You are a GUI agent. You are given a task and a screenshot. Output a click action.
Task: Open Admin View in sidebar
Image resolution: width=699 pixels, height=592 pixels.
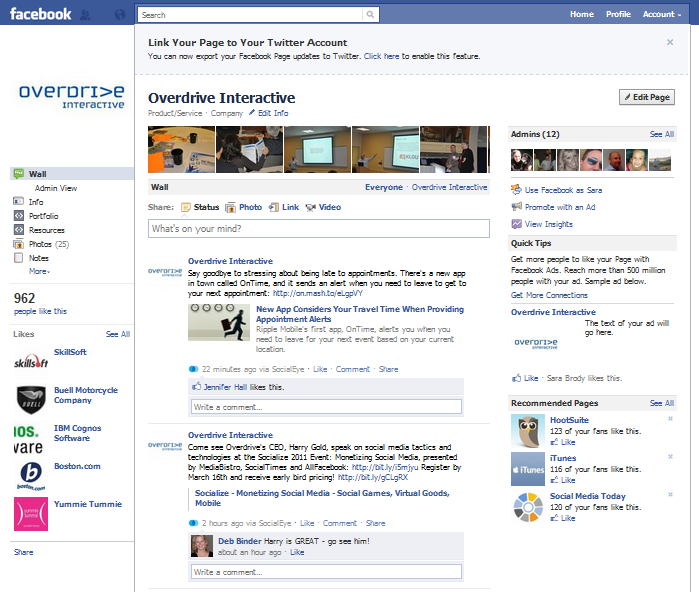tap(56, 188)
